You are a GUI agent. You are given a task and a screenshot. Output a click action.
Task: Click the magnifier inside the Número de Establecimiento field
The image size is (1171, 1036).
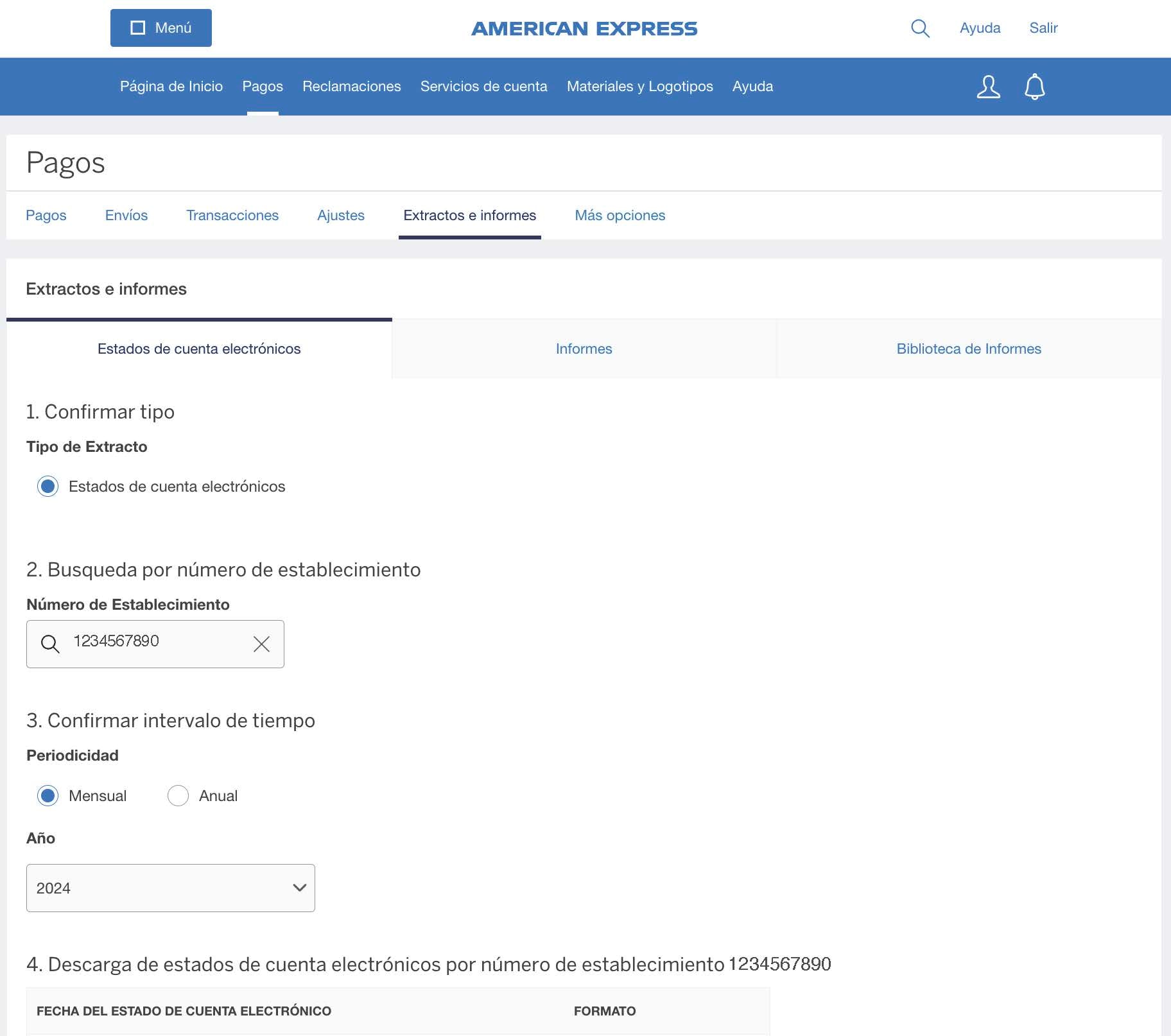coord(50,644)
